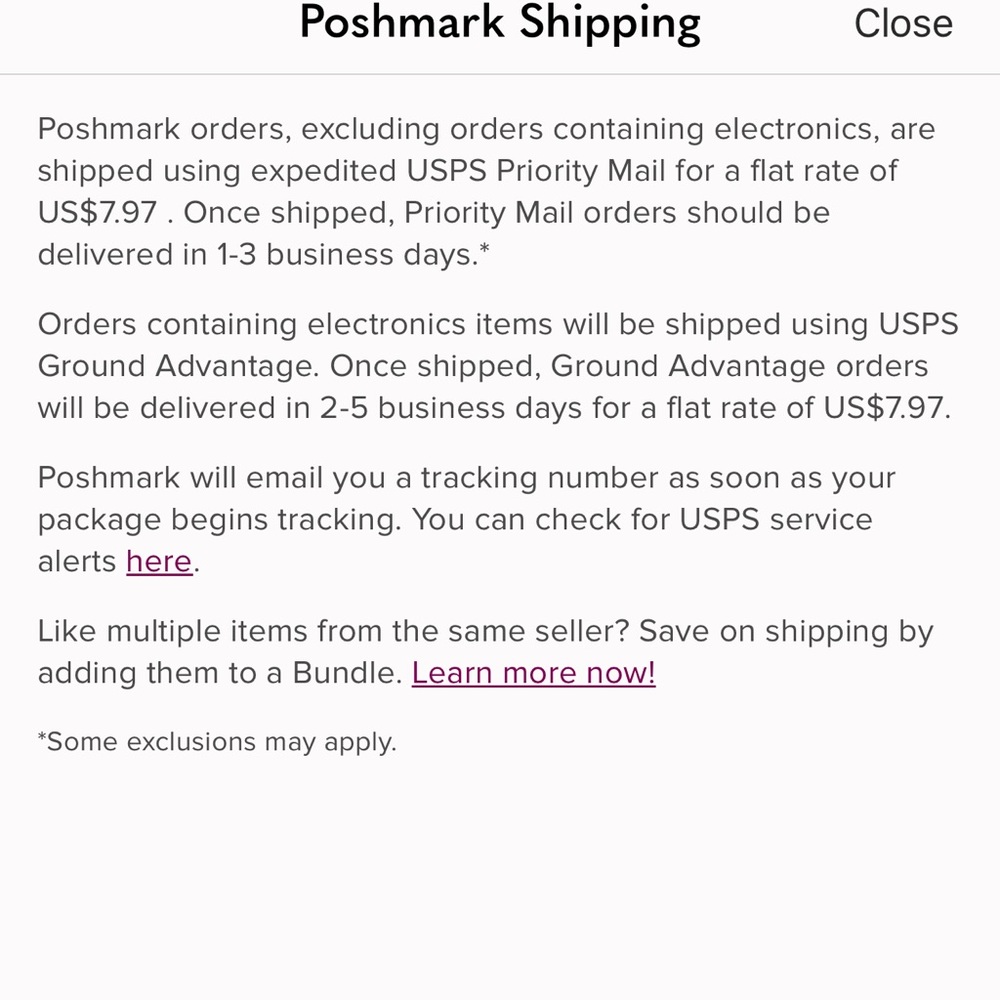Click the 'Poshmark Shipping' header title
The width and height of the screenshot is (1000, 1000).
point(500,22)
